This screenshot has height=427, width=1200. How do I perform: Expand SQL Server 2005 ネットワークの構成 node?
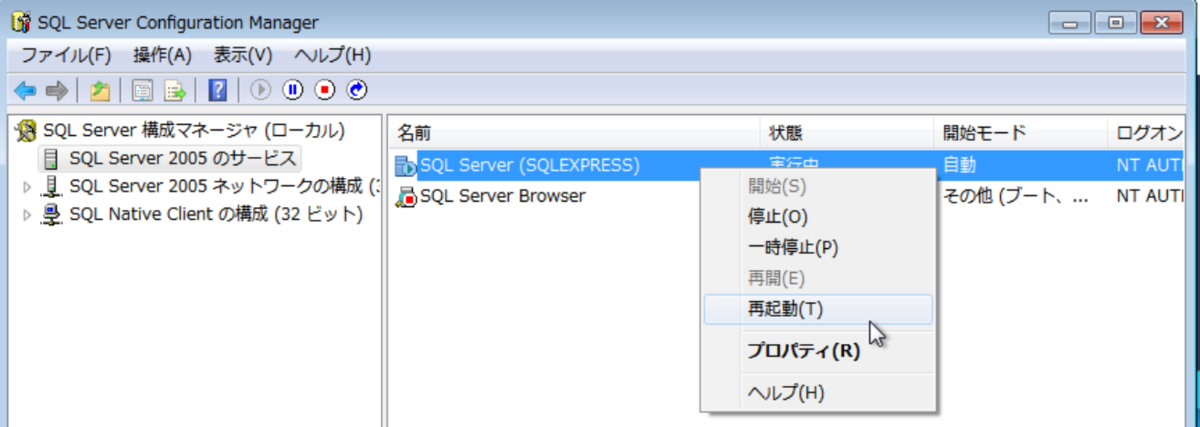[27, 186]
